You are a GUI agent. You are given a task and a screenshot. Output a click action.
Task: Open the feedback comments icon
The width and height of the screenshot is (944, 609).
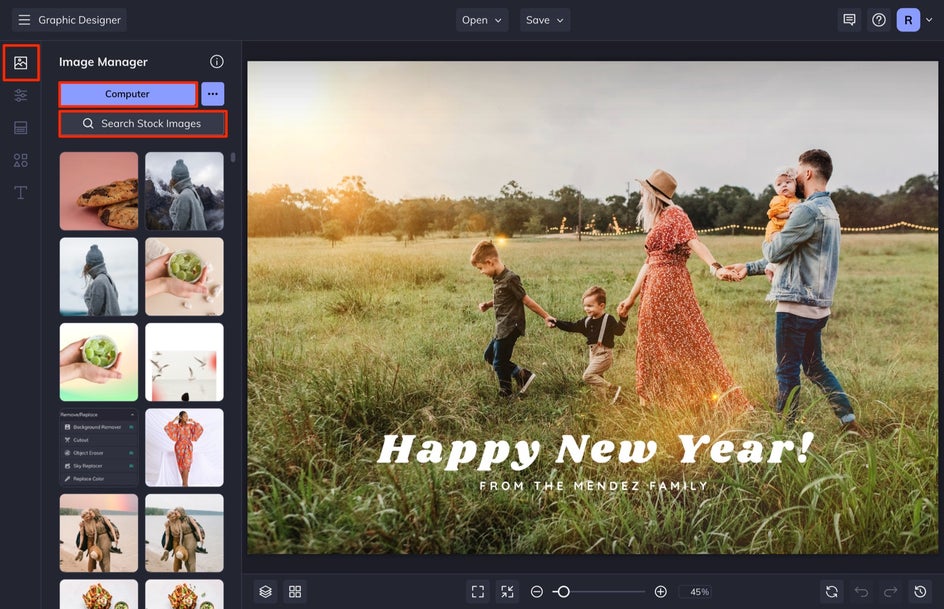click(x=849, y=20)
